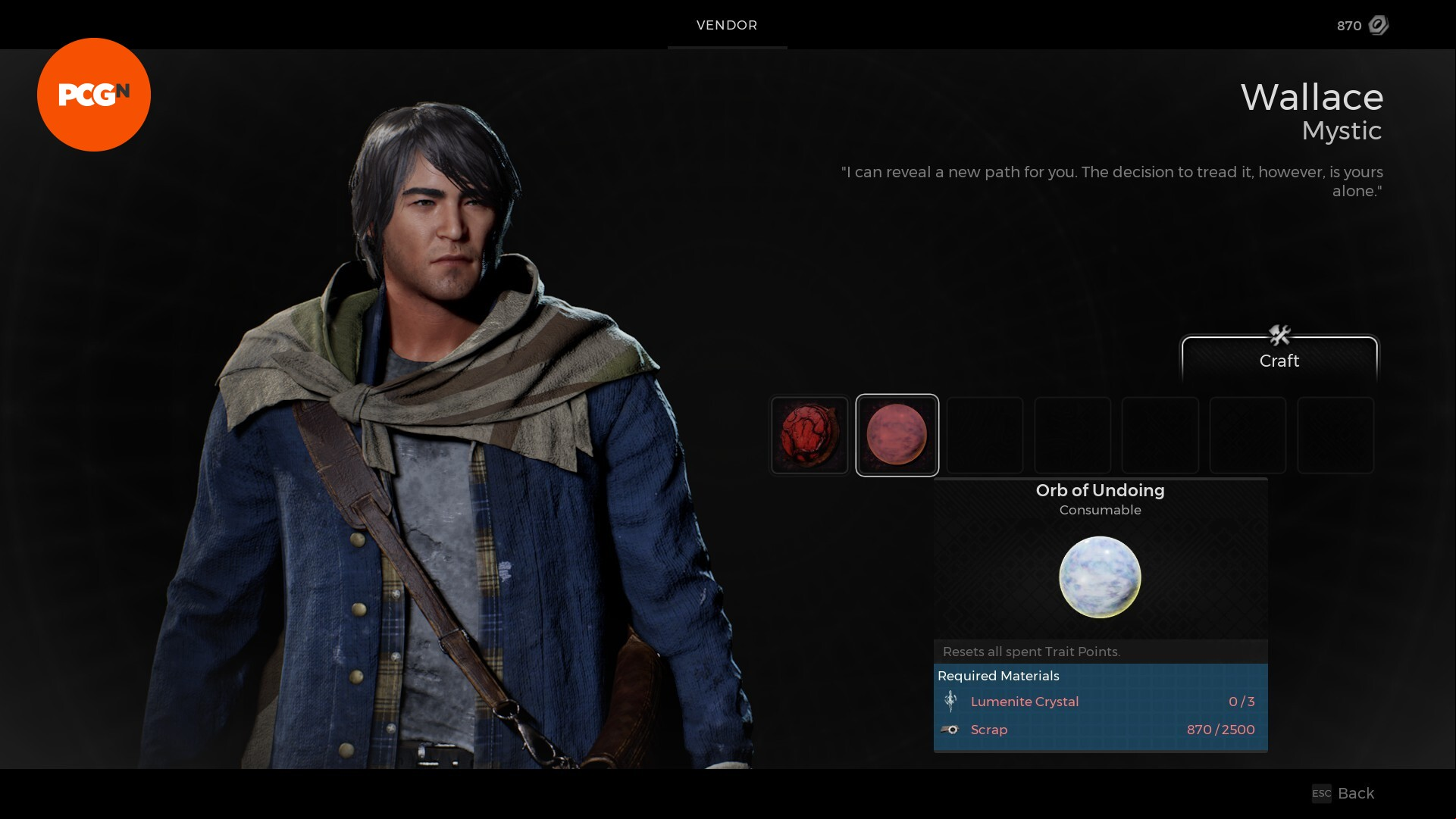Click the crossed tools icon above Craft

click(x=1279, y=334)
